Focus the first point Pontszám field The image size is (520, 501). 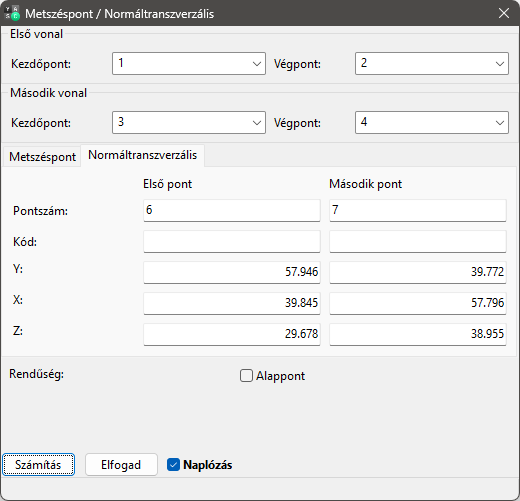[232, 210]
